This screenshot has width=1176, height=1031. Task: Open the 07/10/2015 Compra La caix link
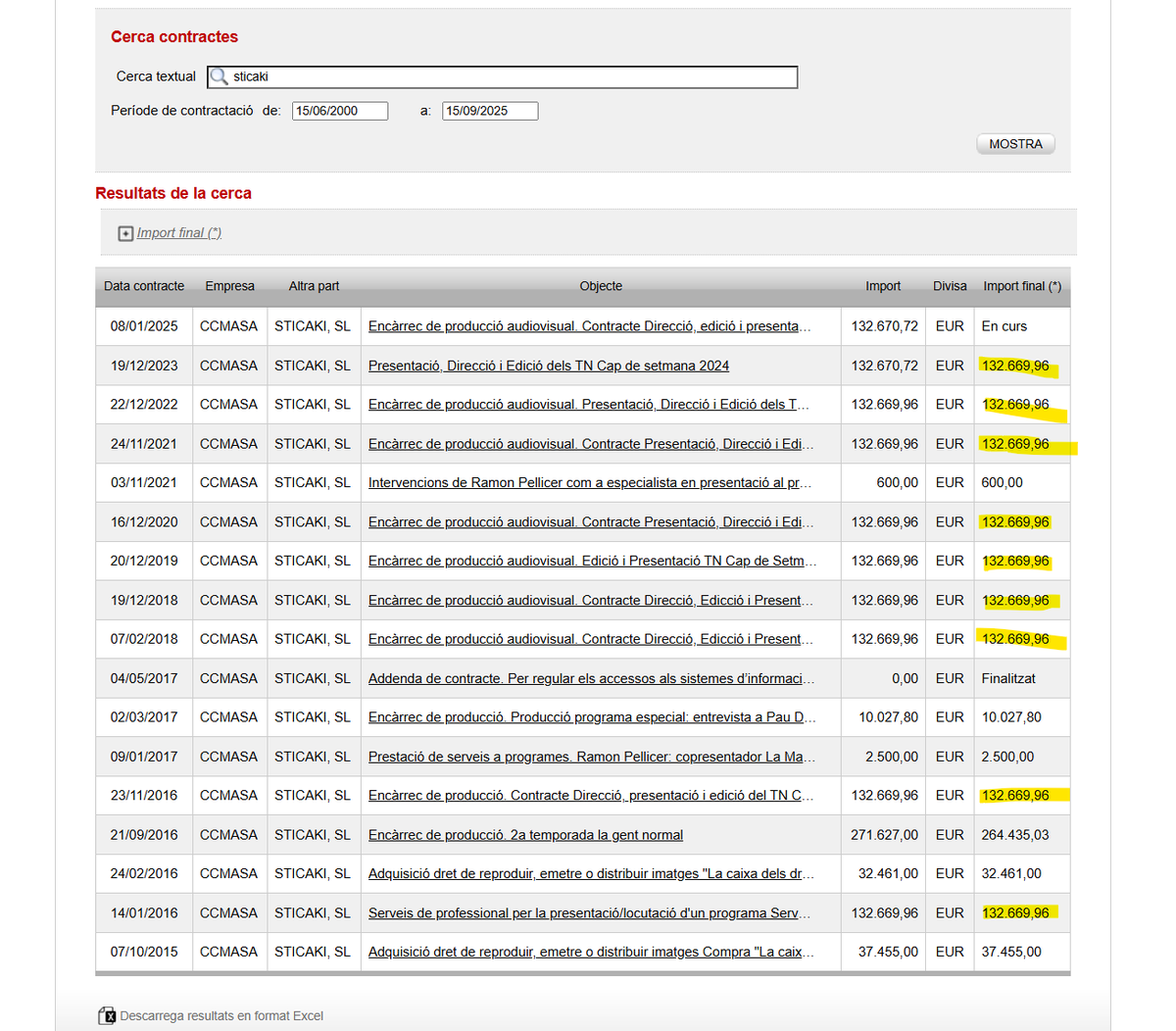591,952
